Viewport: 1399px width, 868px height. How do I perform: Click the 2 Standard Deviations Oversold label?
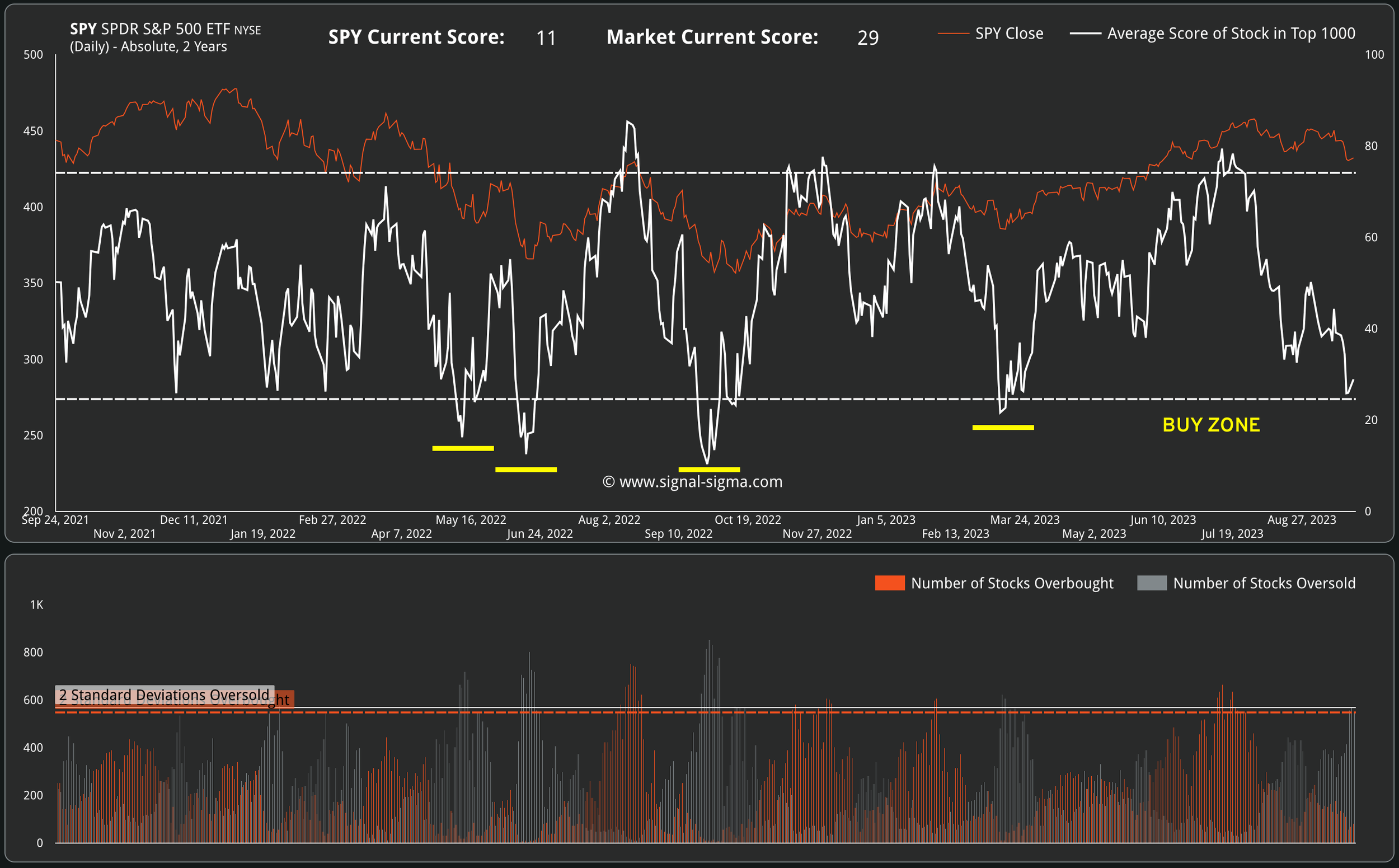tap(164, 695)
